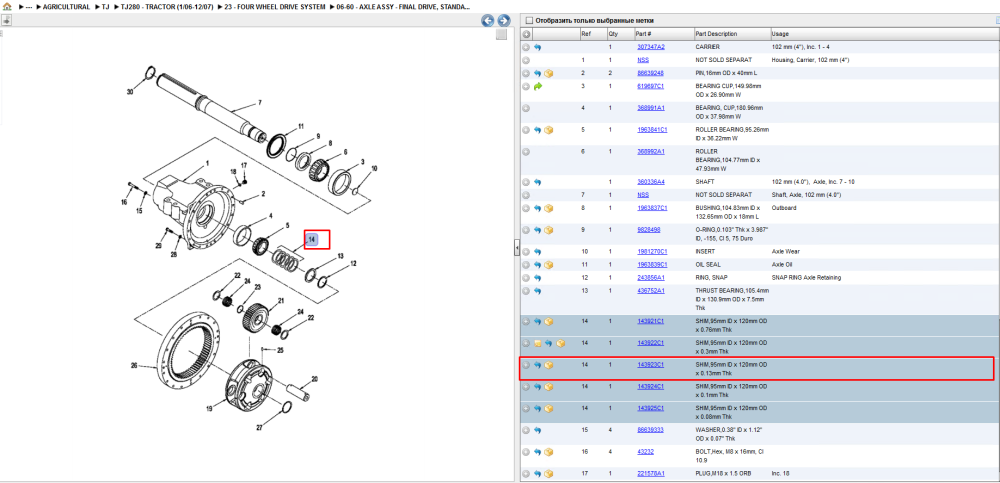Open part number link 1963839C1
This screenshot has height=483, width=1000.
652,265
